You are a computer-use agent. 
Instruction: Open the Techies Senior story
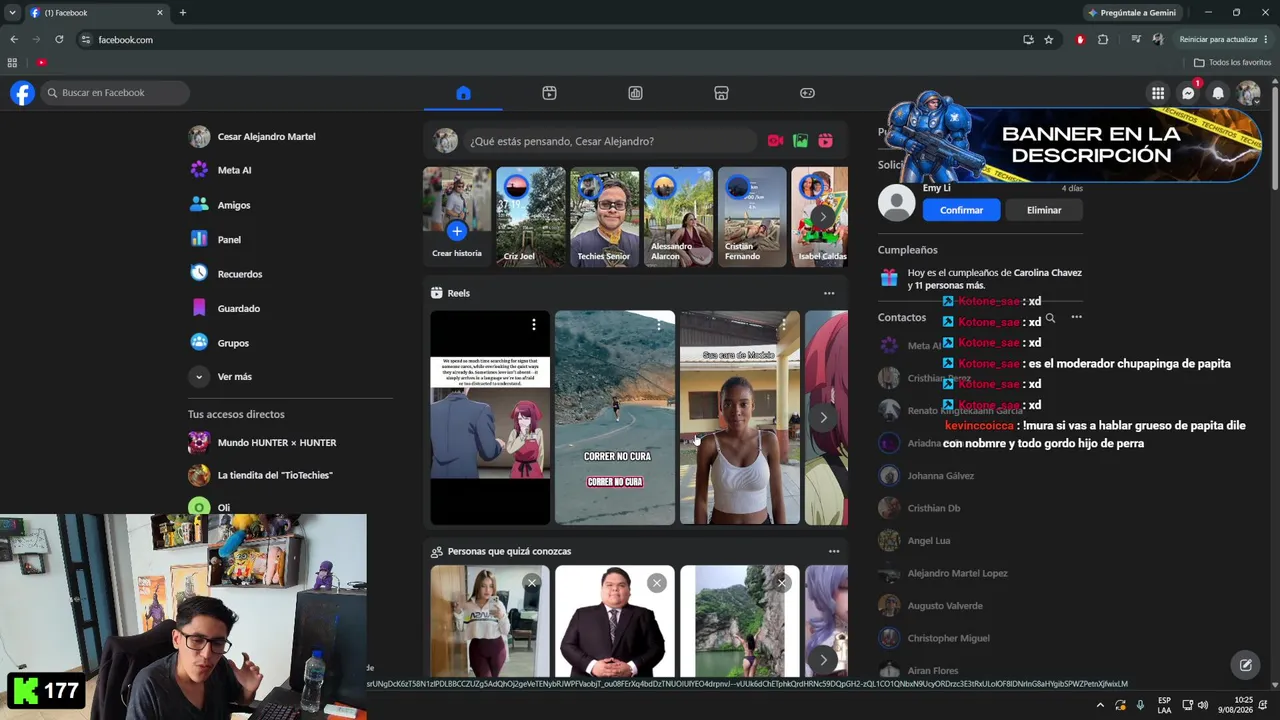604,216
